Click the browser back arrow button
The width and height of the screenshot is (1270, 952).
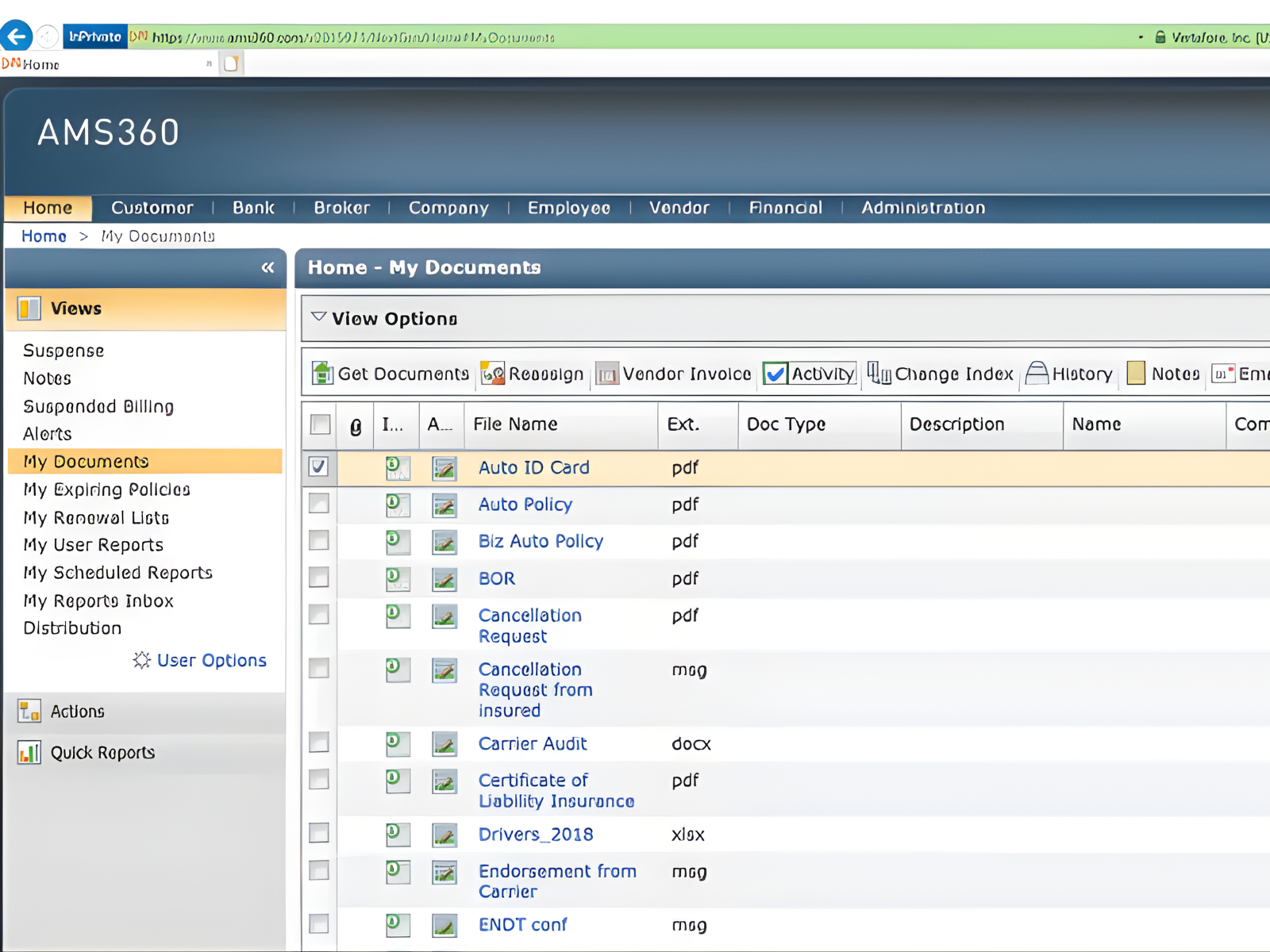tap(17, 36)
